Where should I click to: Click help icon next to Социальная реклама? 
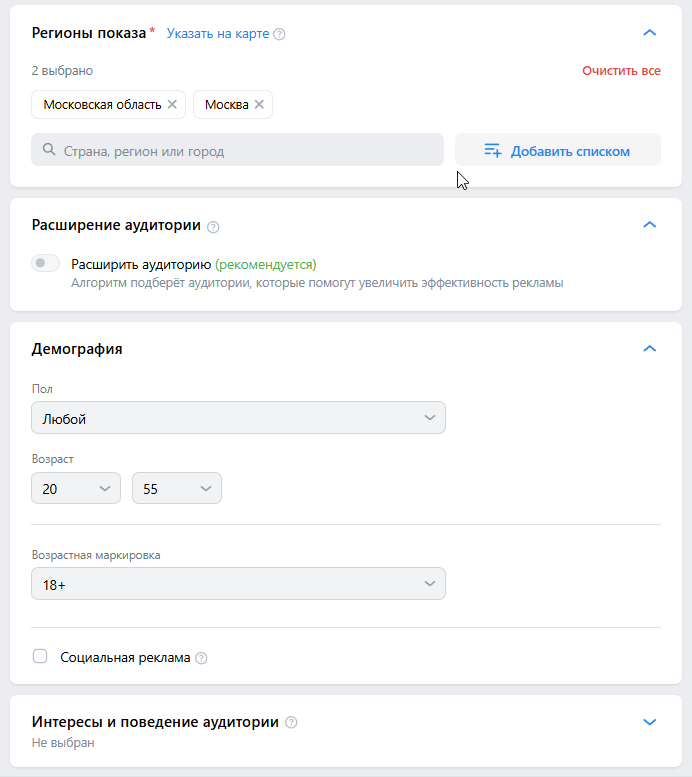click(x=202, y=658)
